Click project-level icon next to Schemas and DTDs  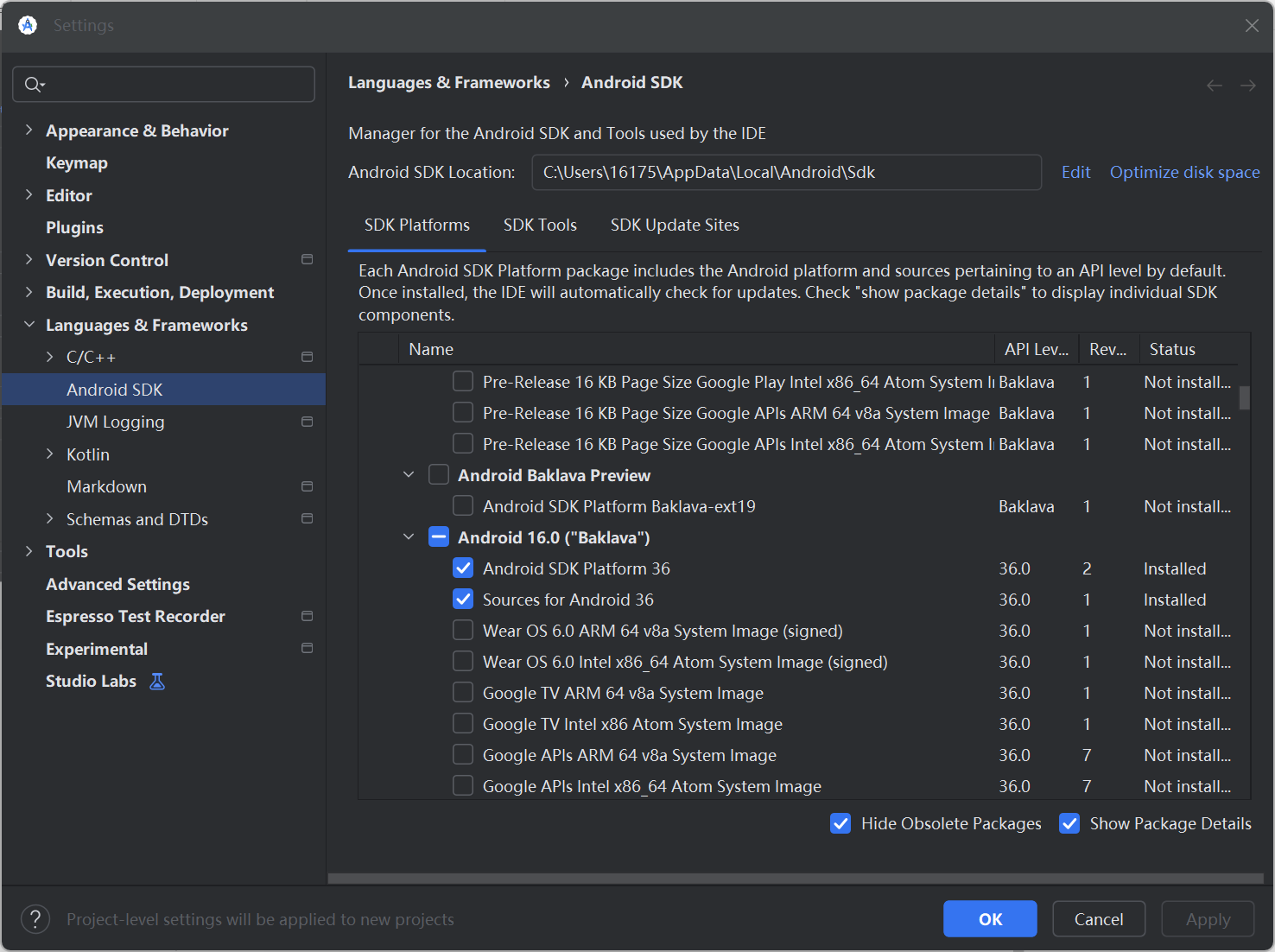click(307, 518)
